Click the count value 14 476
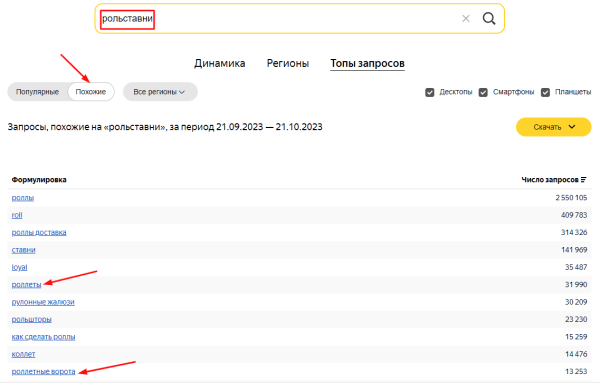Viewport: 600px width, 383px height. tap(576, 354)
